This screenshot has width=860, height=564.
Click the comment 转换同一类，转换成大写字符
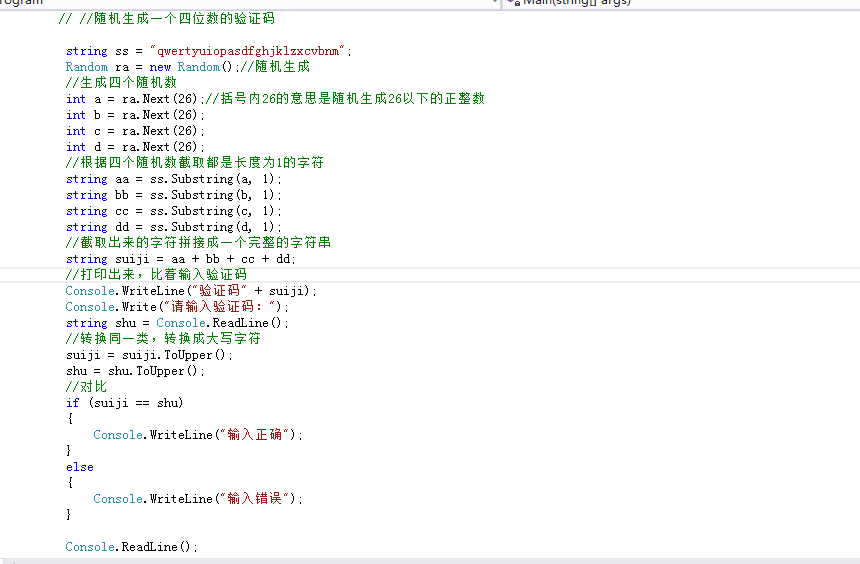click(163, 339)
